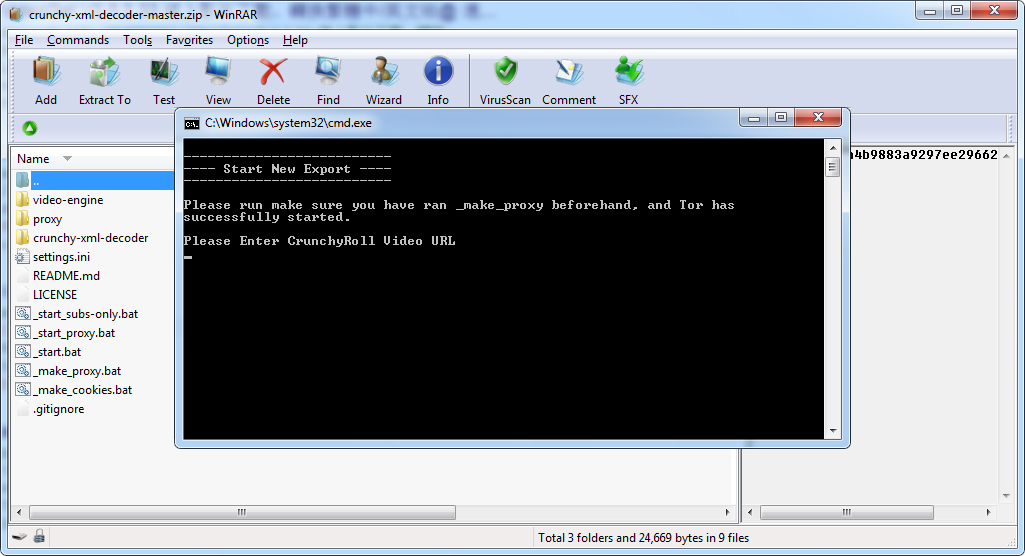This screenshot has width=1025, height=556.
Task: Click file list horizontal scrollbar thumb
Action: point(242,512)
